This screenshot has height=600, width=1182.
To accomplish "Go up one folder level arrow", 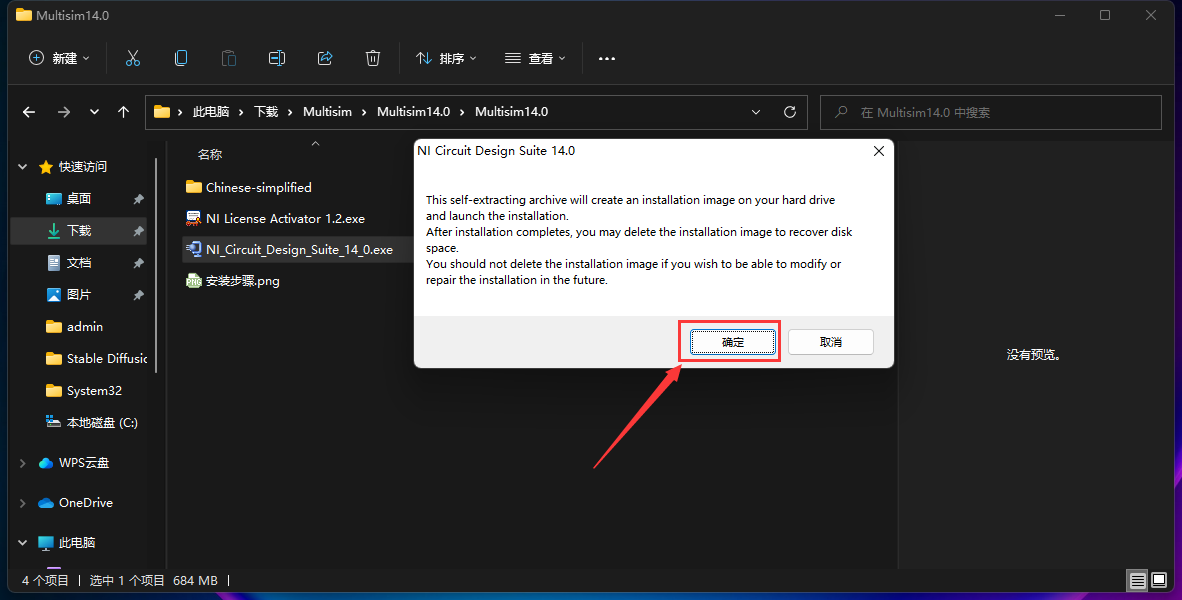I will [124, 112].
